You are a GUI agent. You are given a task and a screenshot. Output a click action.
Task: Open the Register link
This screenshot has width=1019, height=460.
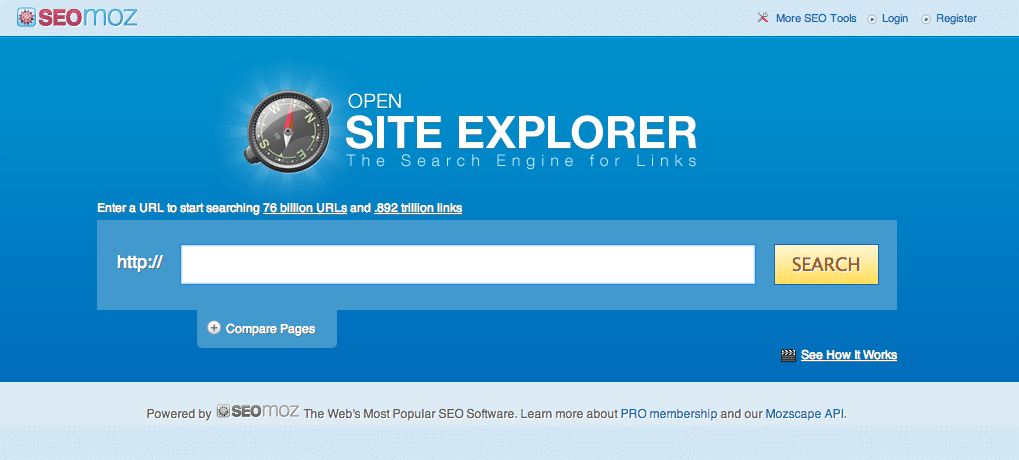tap(956, 18)
